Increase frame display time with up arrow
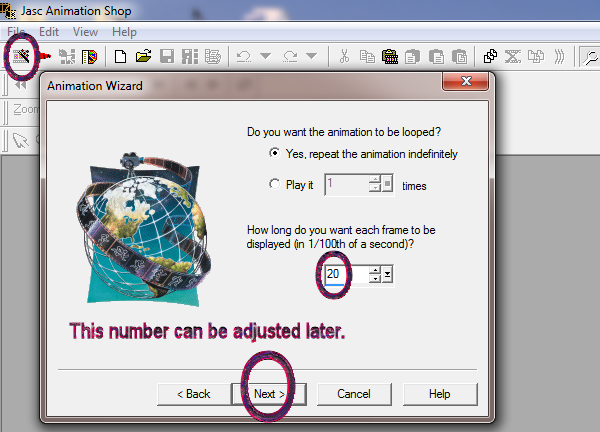The image size is (600, 432). [375, 270]
